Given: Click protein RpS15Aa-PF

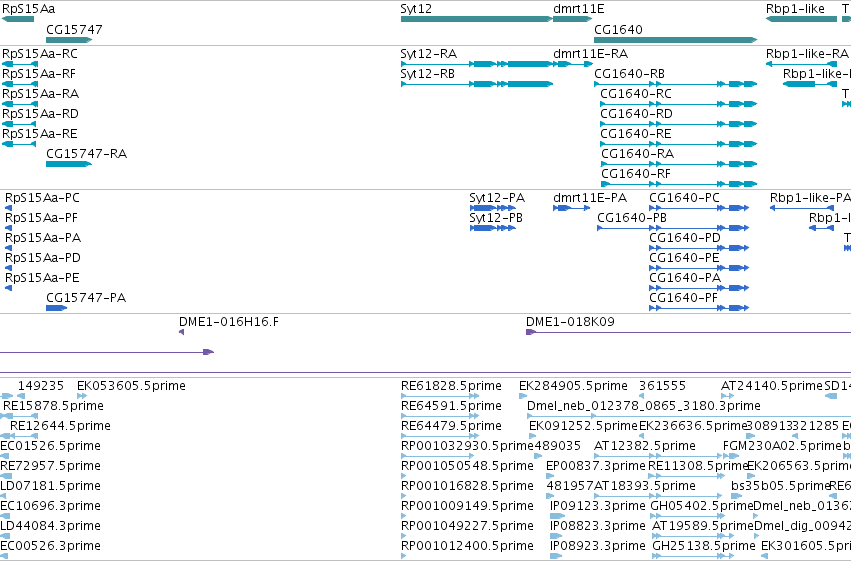Looking at the screenshot, I should coord(41,218).
